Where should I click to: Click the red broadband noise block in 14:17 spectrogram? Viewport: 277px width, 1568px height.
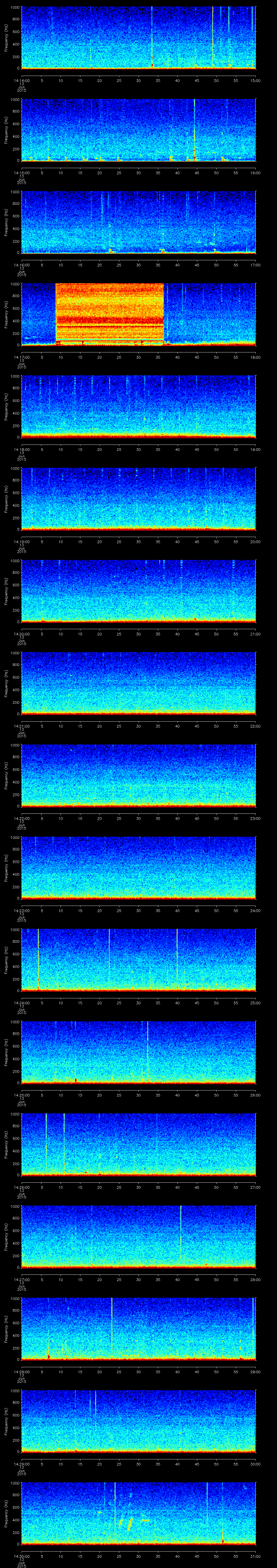tap(110, 313)
